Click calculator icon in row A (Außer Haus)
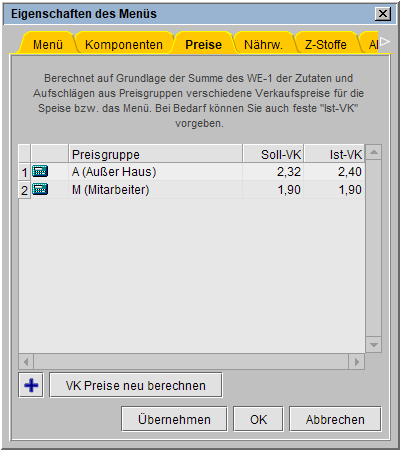Viewport: 400px width, 450px height. point(40,171)
